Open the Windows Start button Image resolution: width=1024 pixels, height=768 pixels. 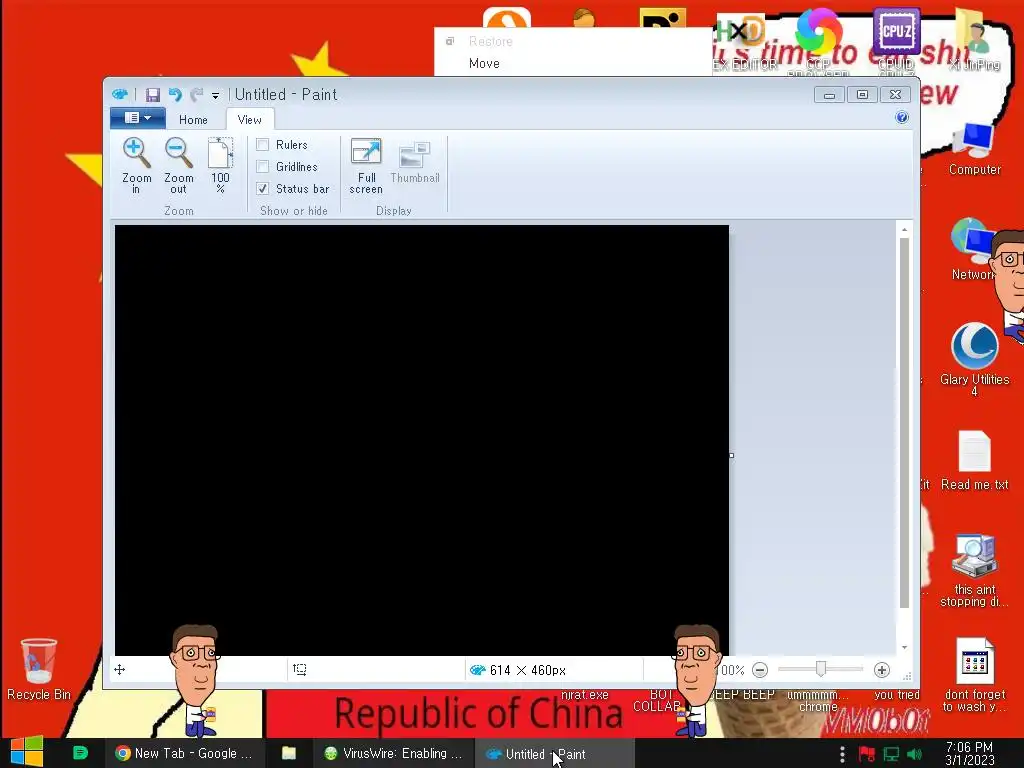click(27, 752)
